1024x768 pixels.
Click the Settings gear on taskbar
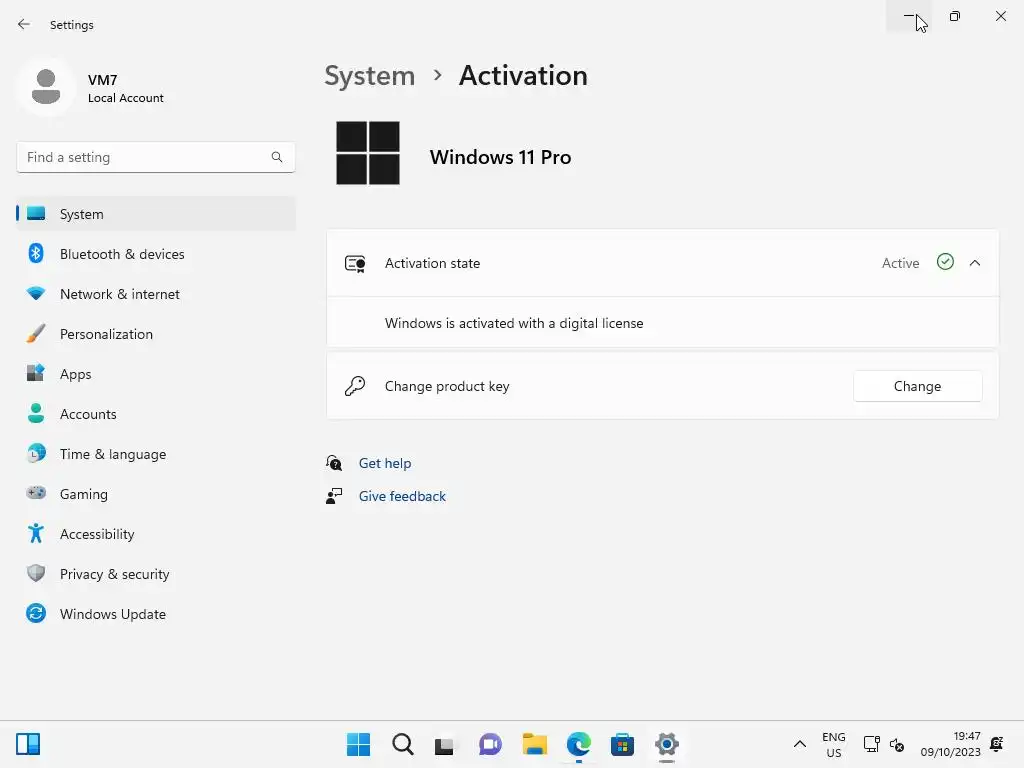667,744
